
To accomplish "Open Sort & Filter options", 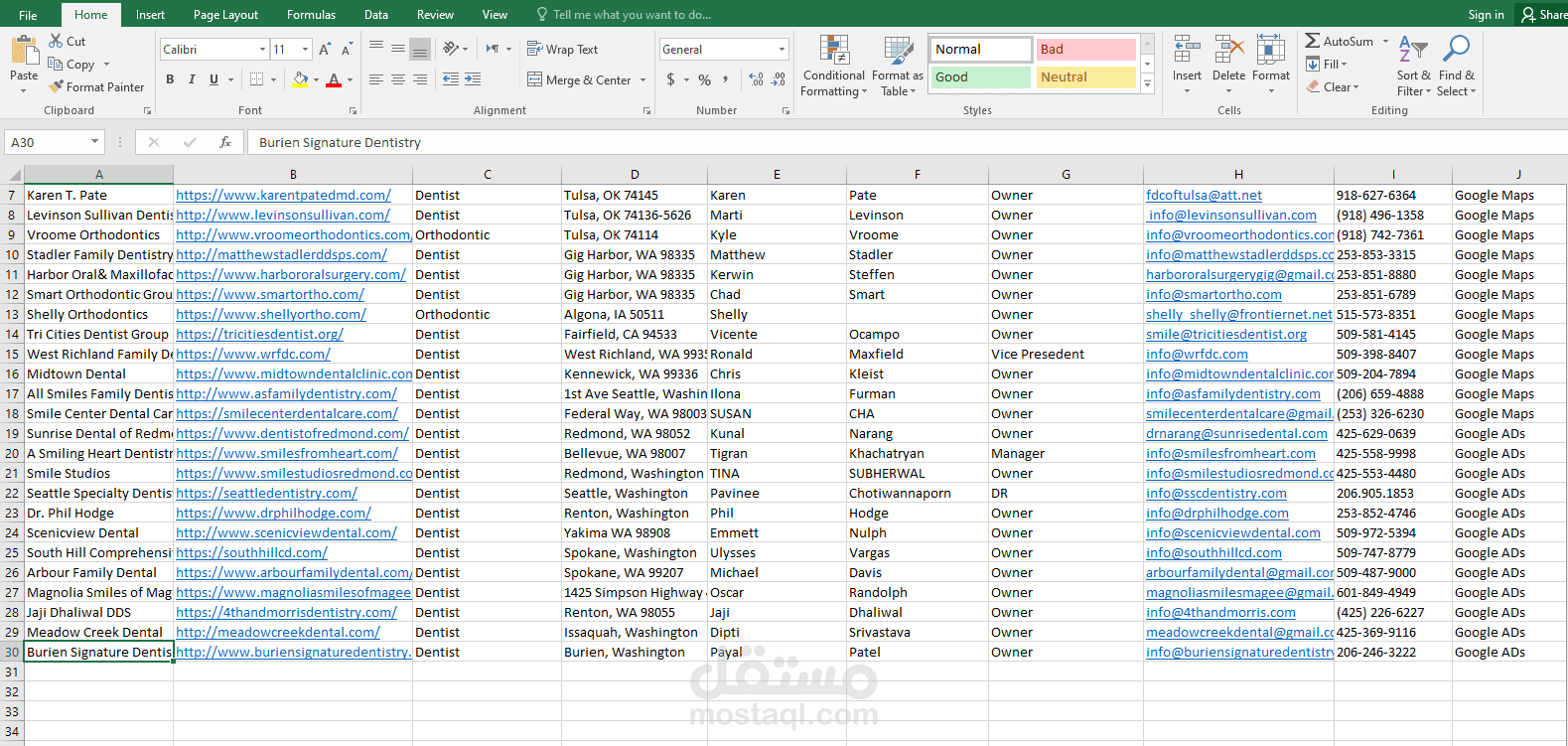I will 1414,66.
